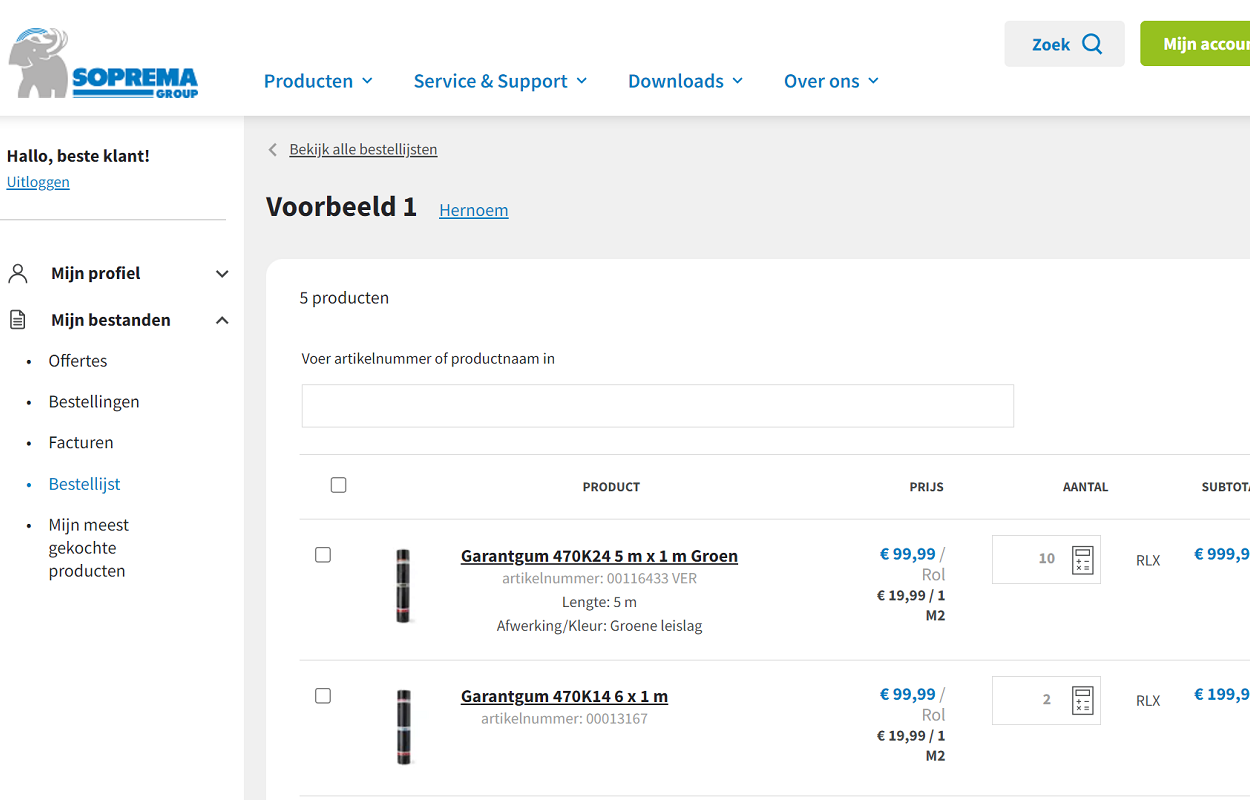1250x800 pixels.
Task: Click artikelnummer: 00013167 text
Action: [x=564, y=719]
